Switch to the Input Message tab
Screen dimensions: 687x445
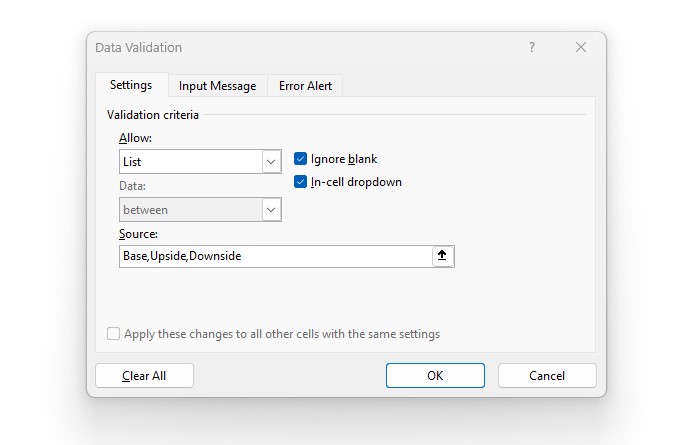coord(217,86)
